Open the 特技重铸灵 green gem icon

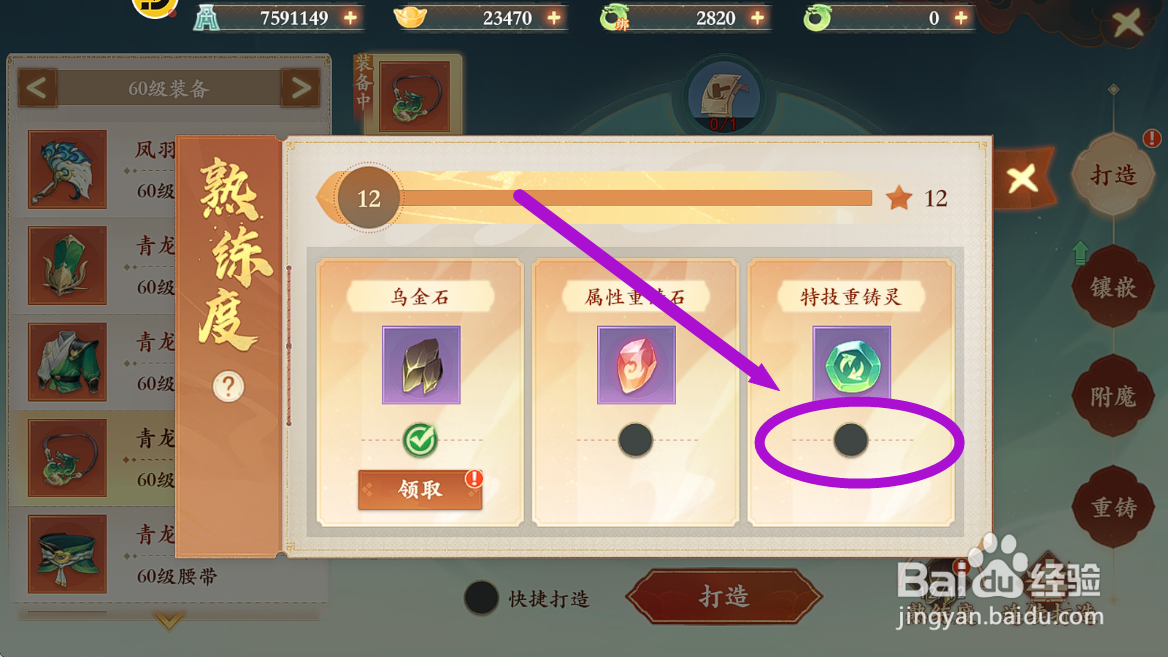click(851, 364)
